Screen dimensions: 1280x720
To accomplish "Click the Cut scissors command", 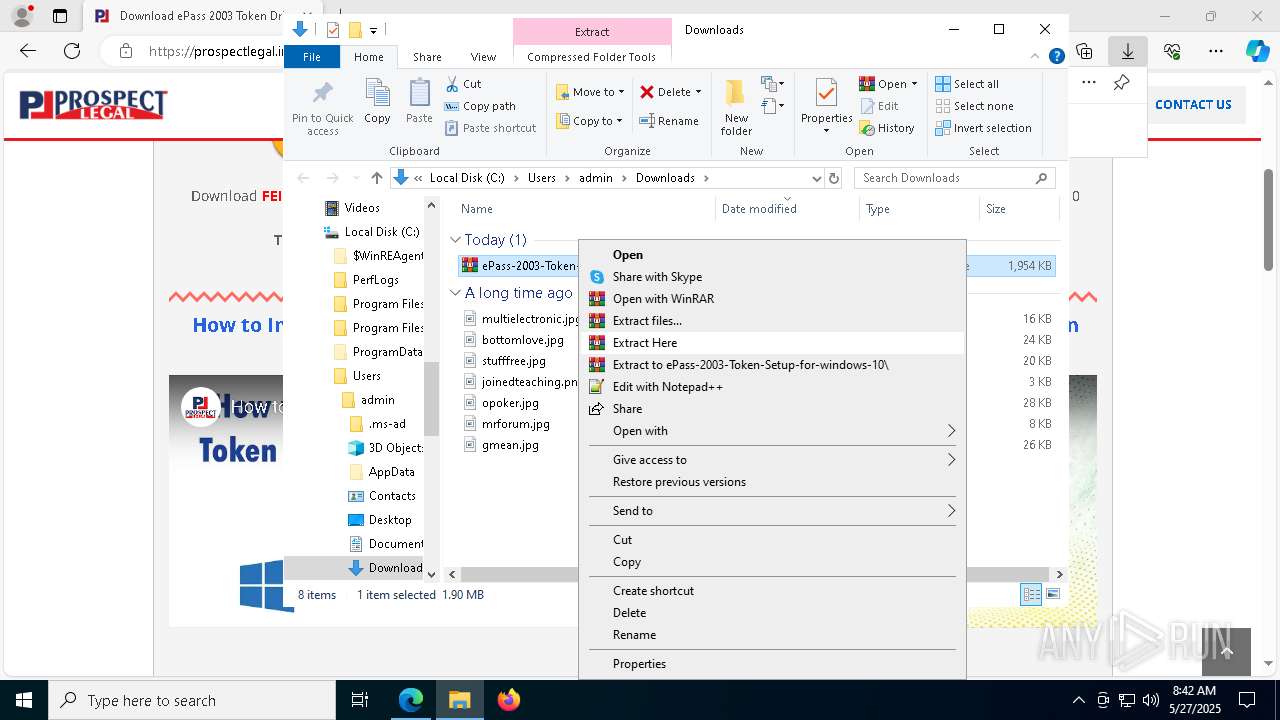I will (x=463, y=84).
